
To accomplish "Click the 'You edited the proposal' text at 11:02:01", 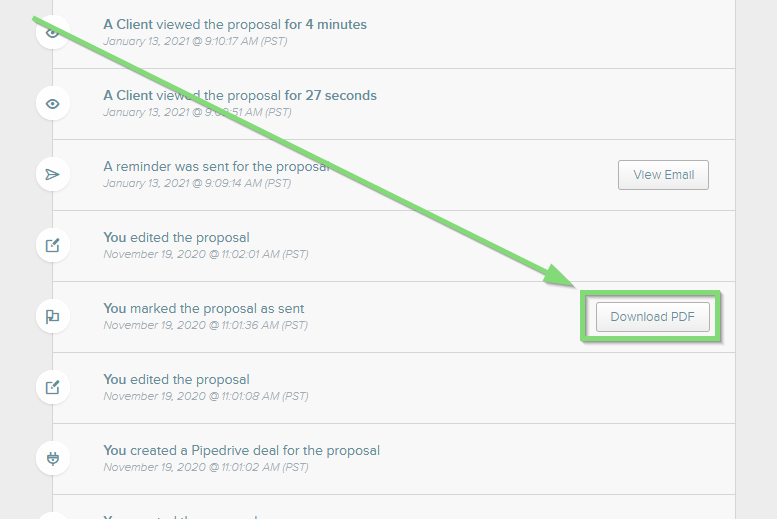I will 176,238.
